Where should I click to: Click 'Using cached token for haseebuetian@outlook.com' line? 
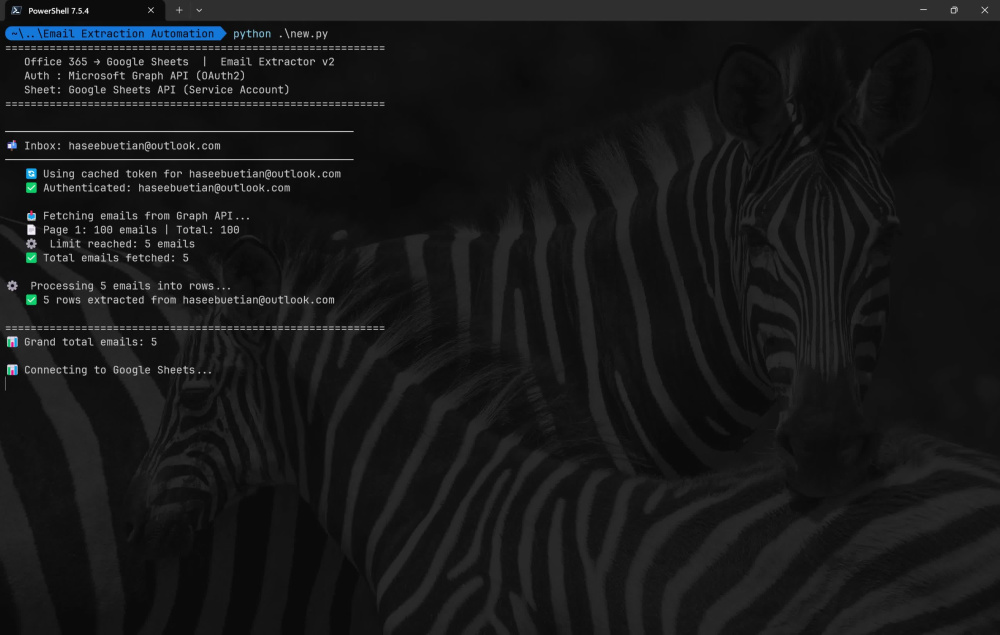pos(192,174)
